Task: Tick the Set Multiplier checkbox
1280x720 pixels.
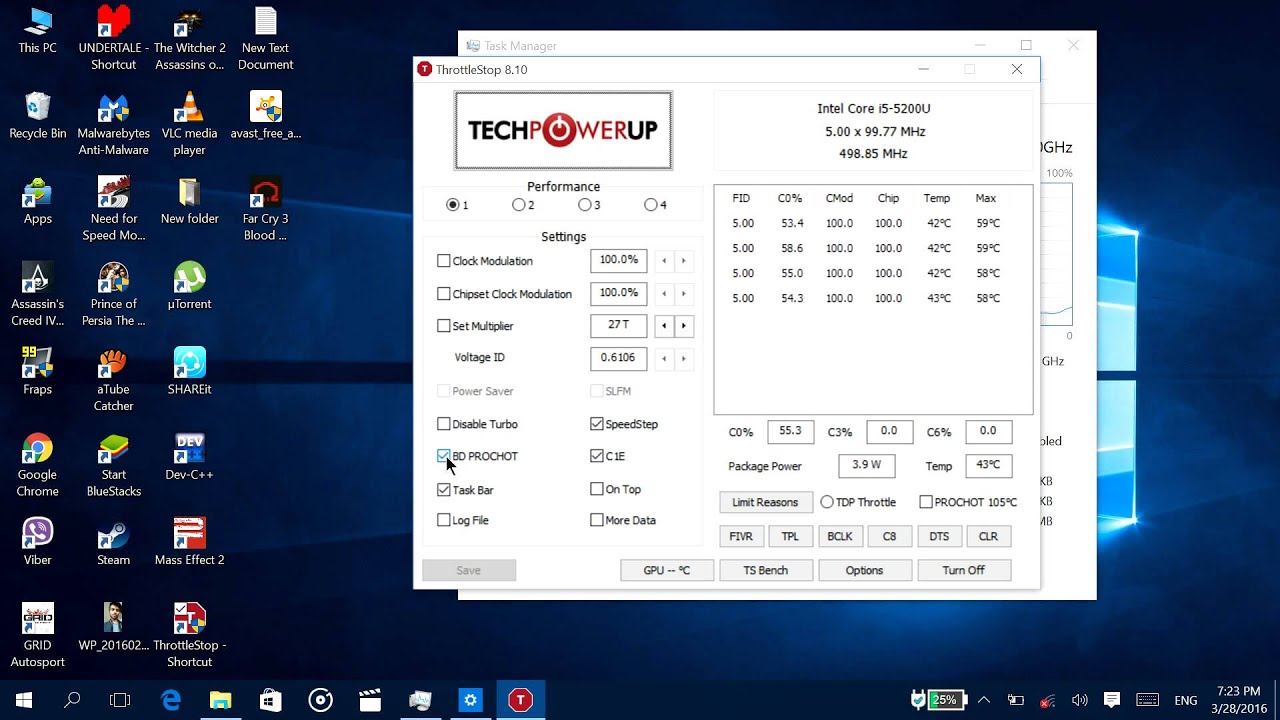Action: (444, 326)
